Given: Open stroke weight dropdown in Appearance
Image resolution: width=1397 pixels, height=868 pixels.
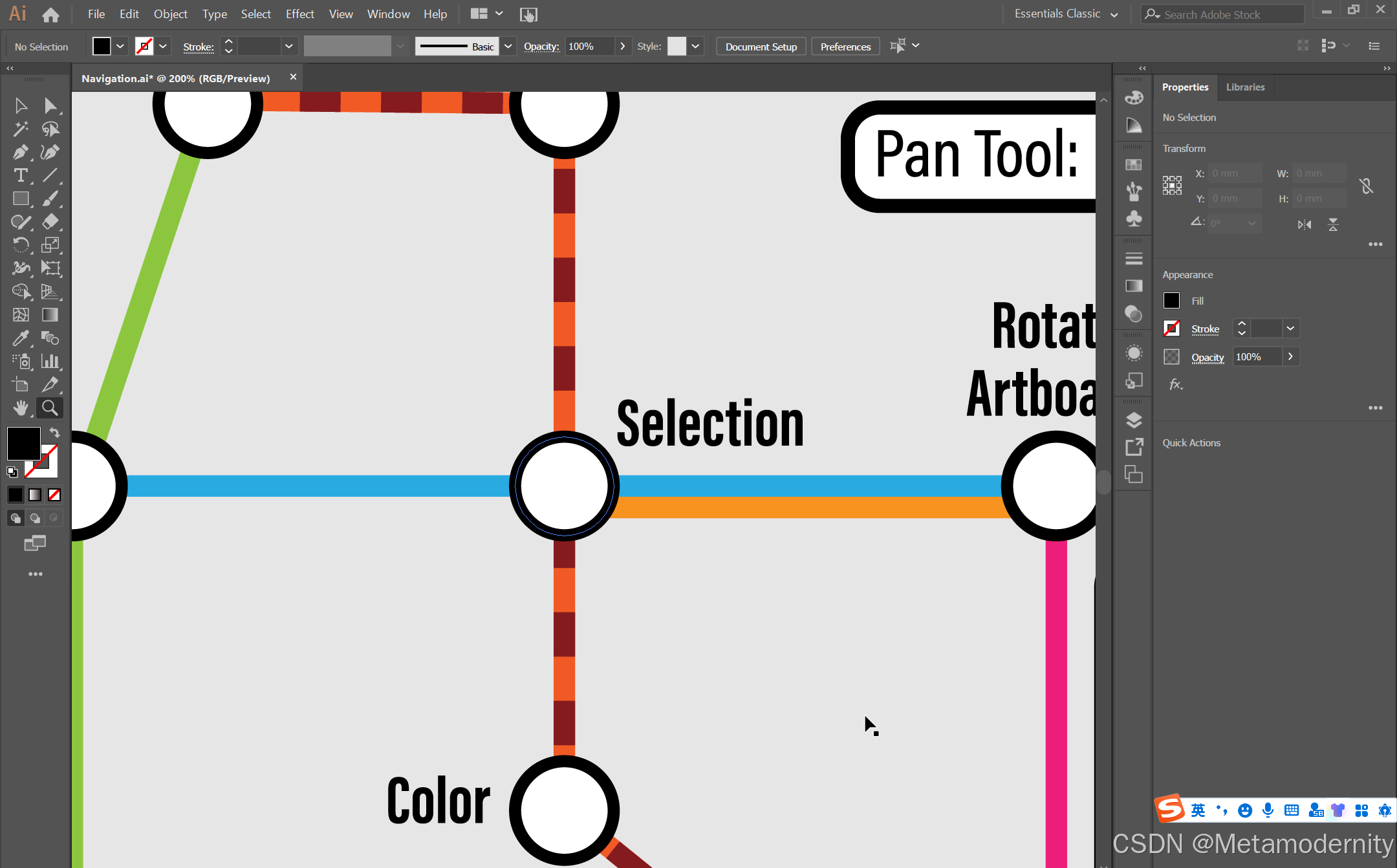Looking at the screenshot, I should 1290,329.
